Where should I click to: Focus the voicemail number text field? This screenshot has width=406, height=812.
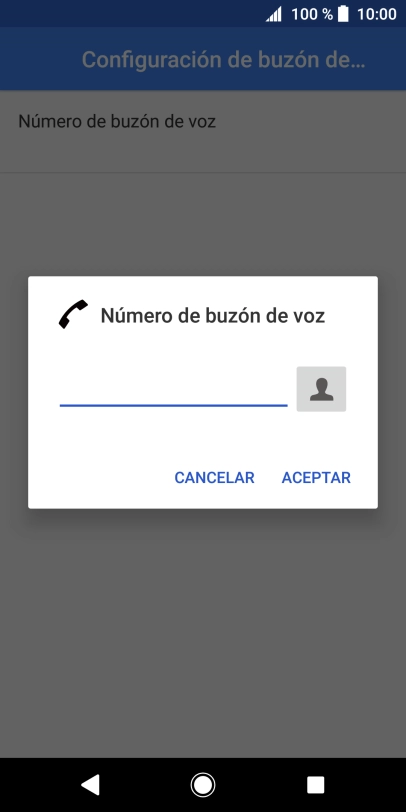[x=173, y=389]
